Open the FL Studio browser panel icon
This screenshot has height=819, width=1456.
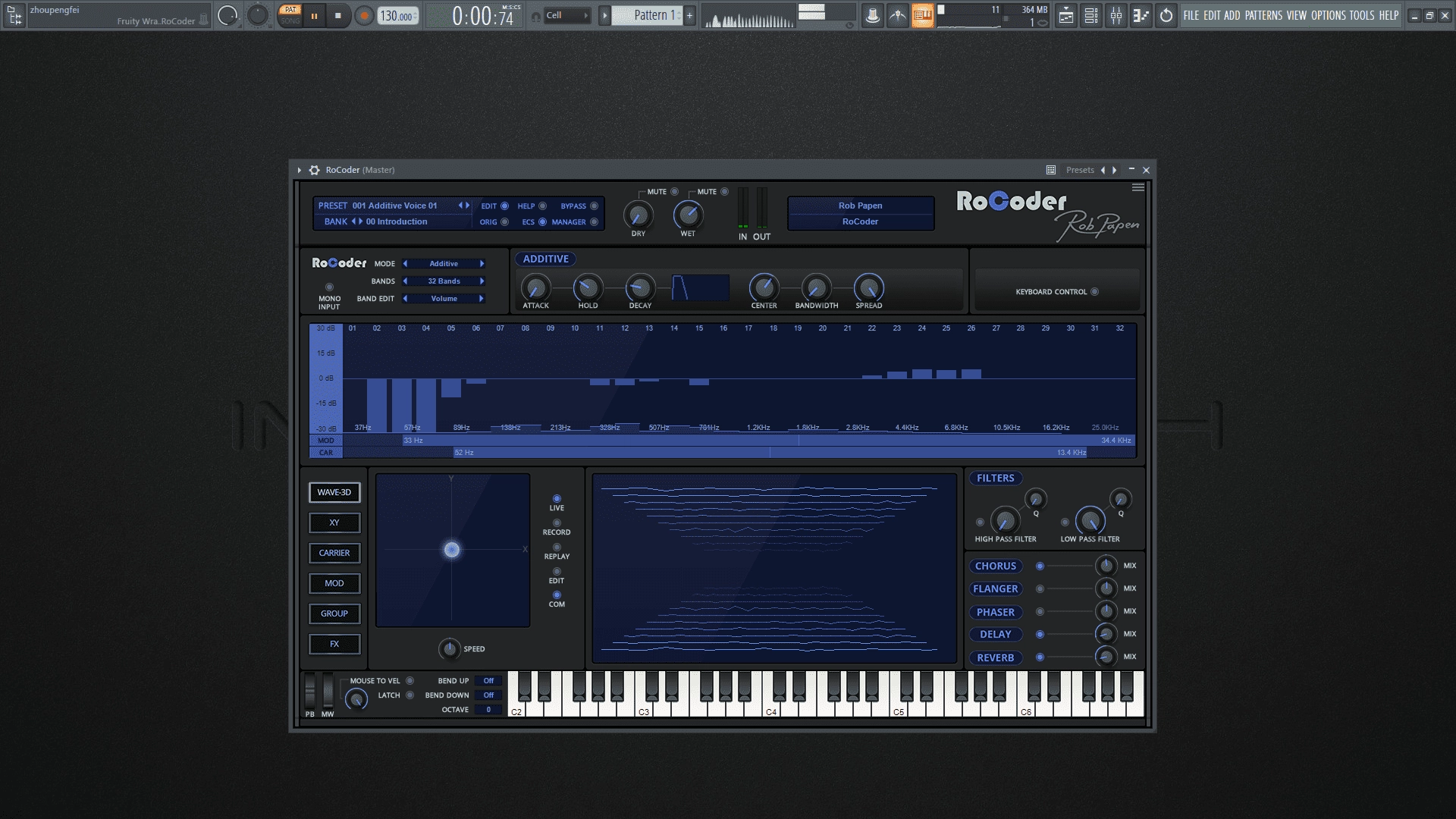coord(14,15)
